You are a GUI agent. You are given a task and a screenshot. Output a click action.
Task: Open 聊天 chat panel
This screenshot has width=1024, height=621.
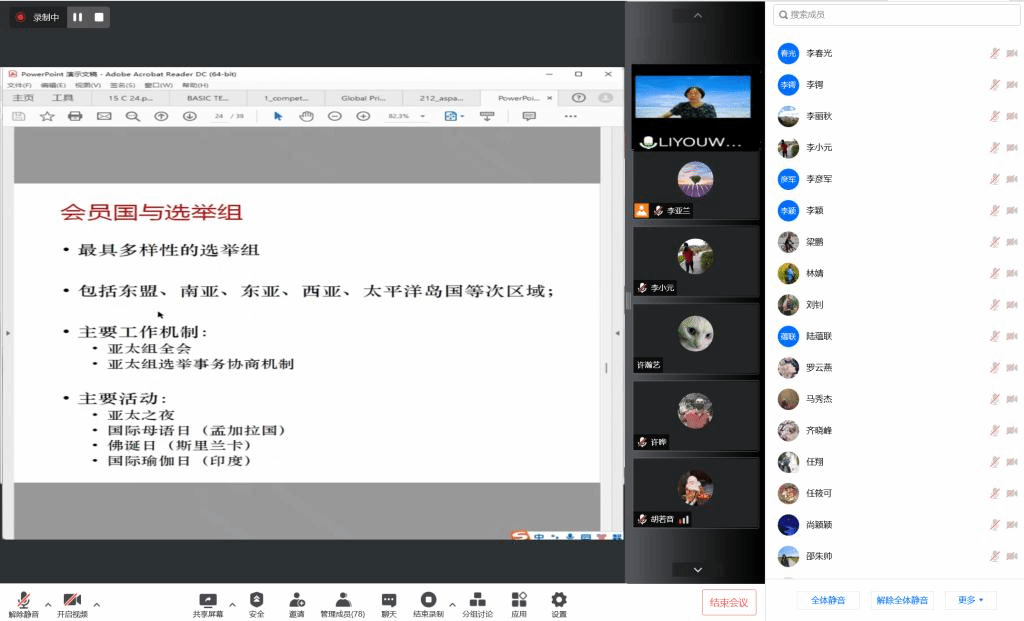(x=388, y=604)
